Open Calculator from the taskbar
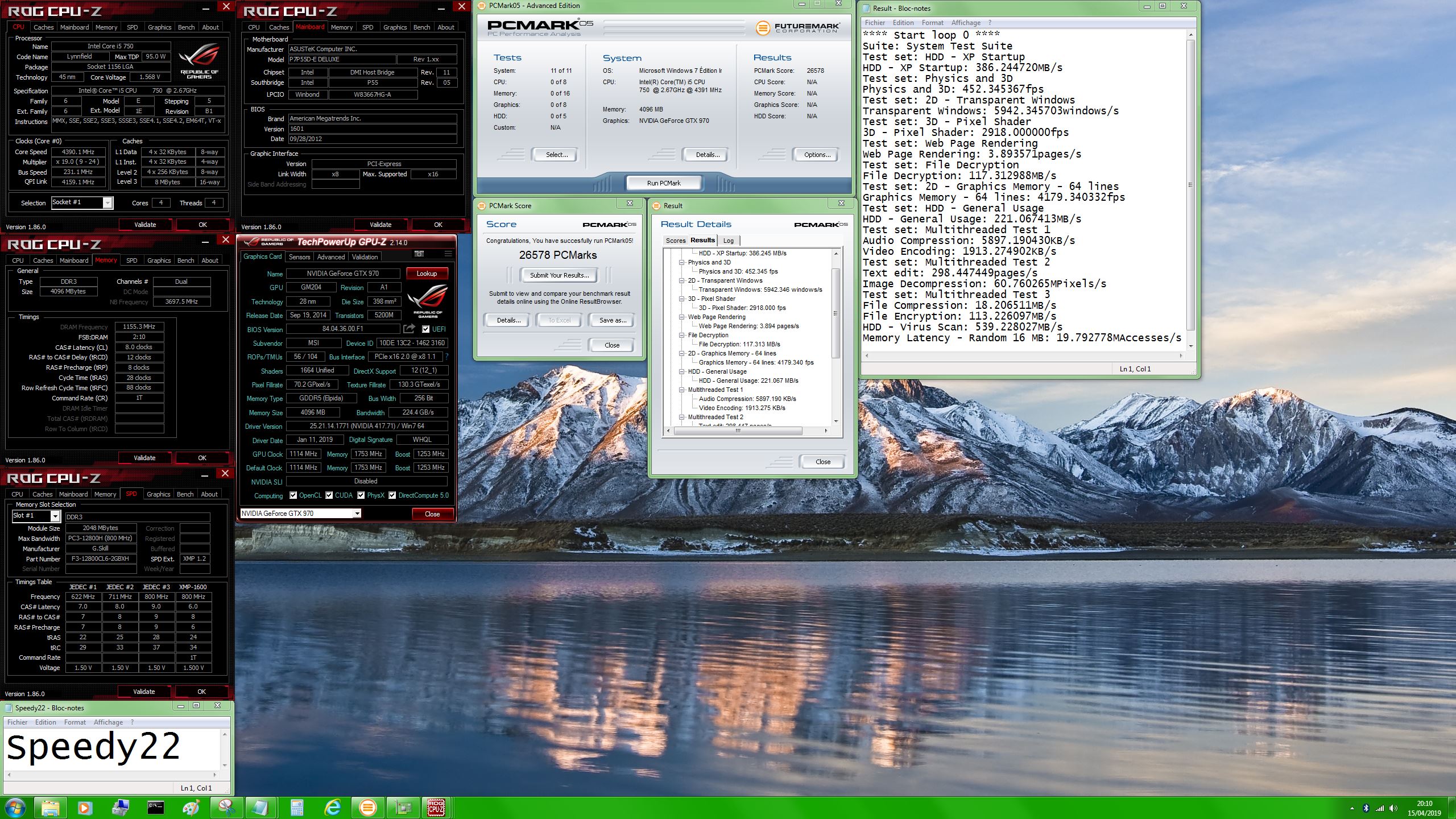Viewport: 1456px width, 819px height. (x=296, y=808)
